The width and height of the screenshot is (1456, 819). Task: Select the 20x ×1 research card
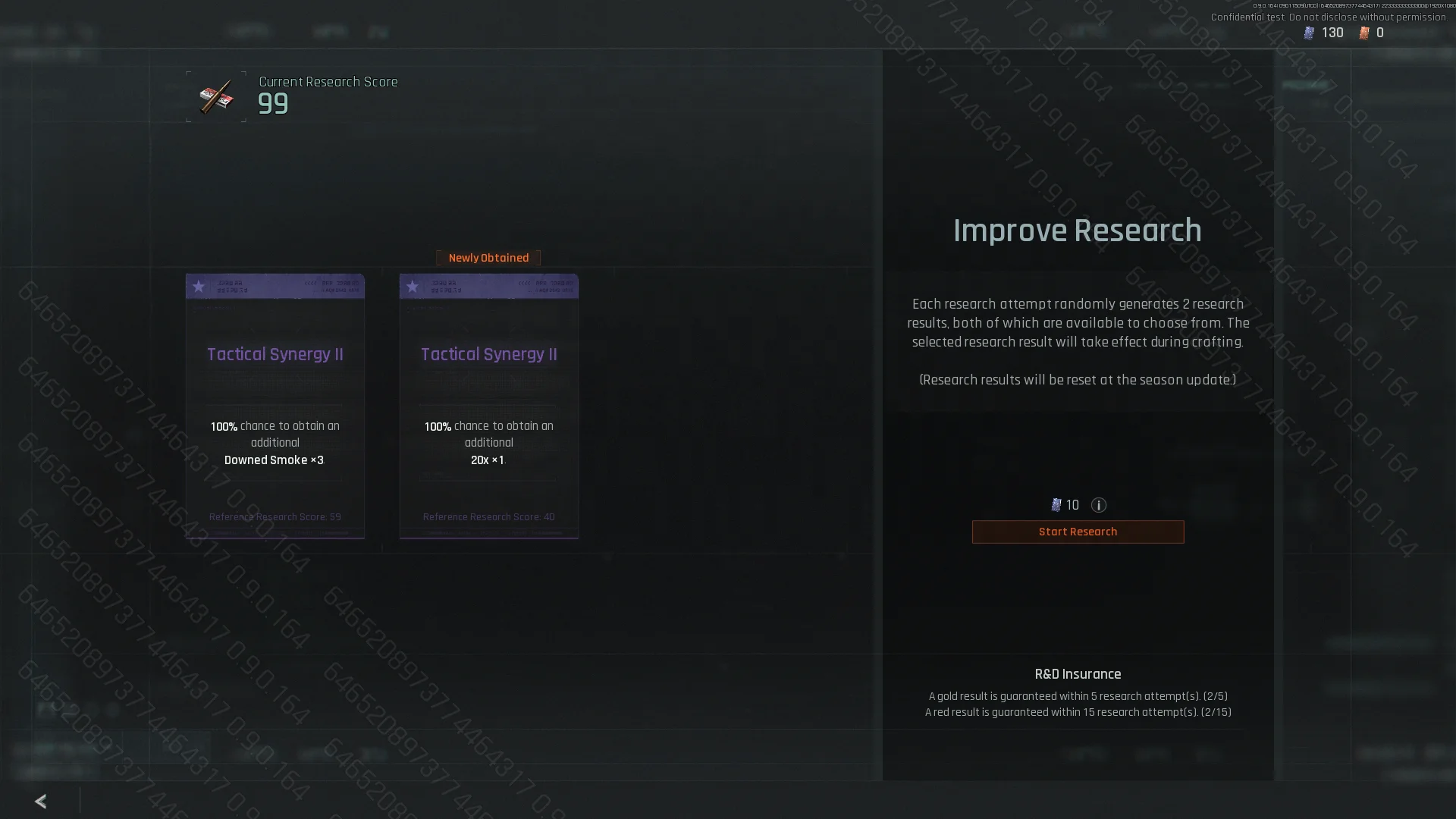[x=489, y=406]
